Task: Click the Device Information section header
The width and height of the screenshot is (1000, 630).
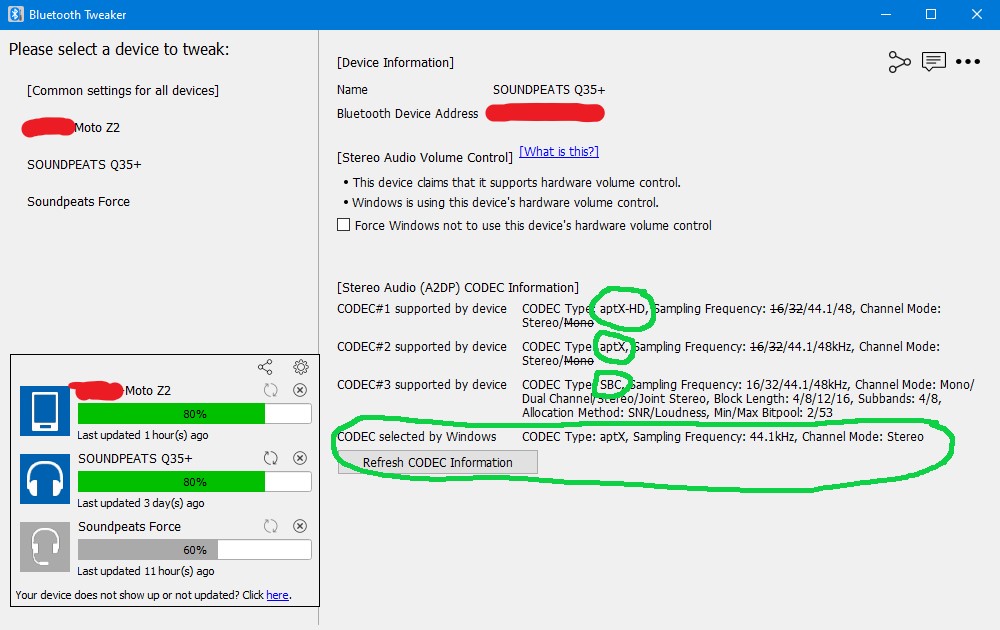Action: pyautogui.click(x=395, y=62)
